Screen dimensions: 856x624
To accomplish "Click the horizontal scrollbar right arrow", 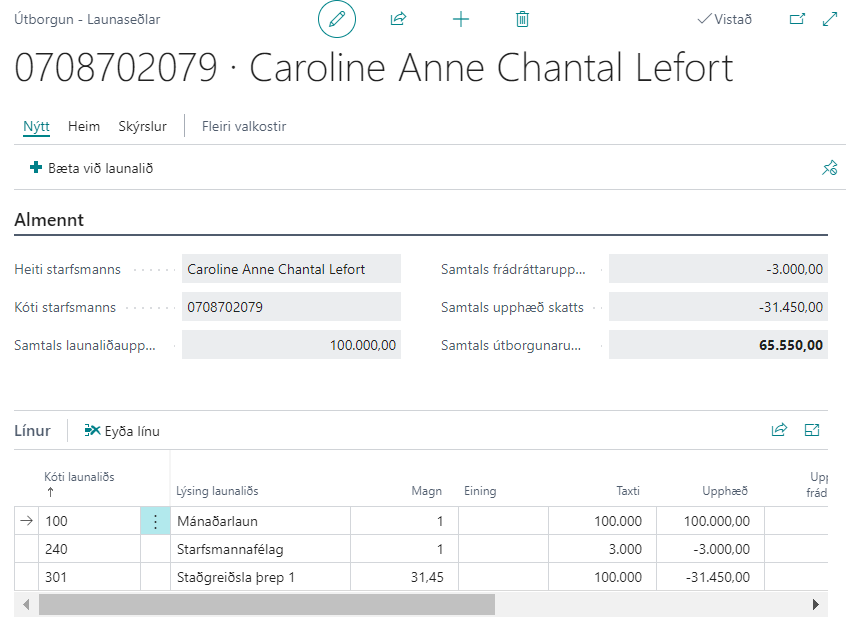I will pyautogui.click(x=816, y=605).
